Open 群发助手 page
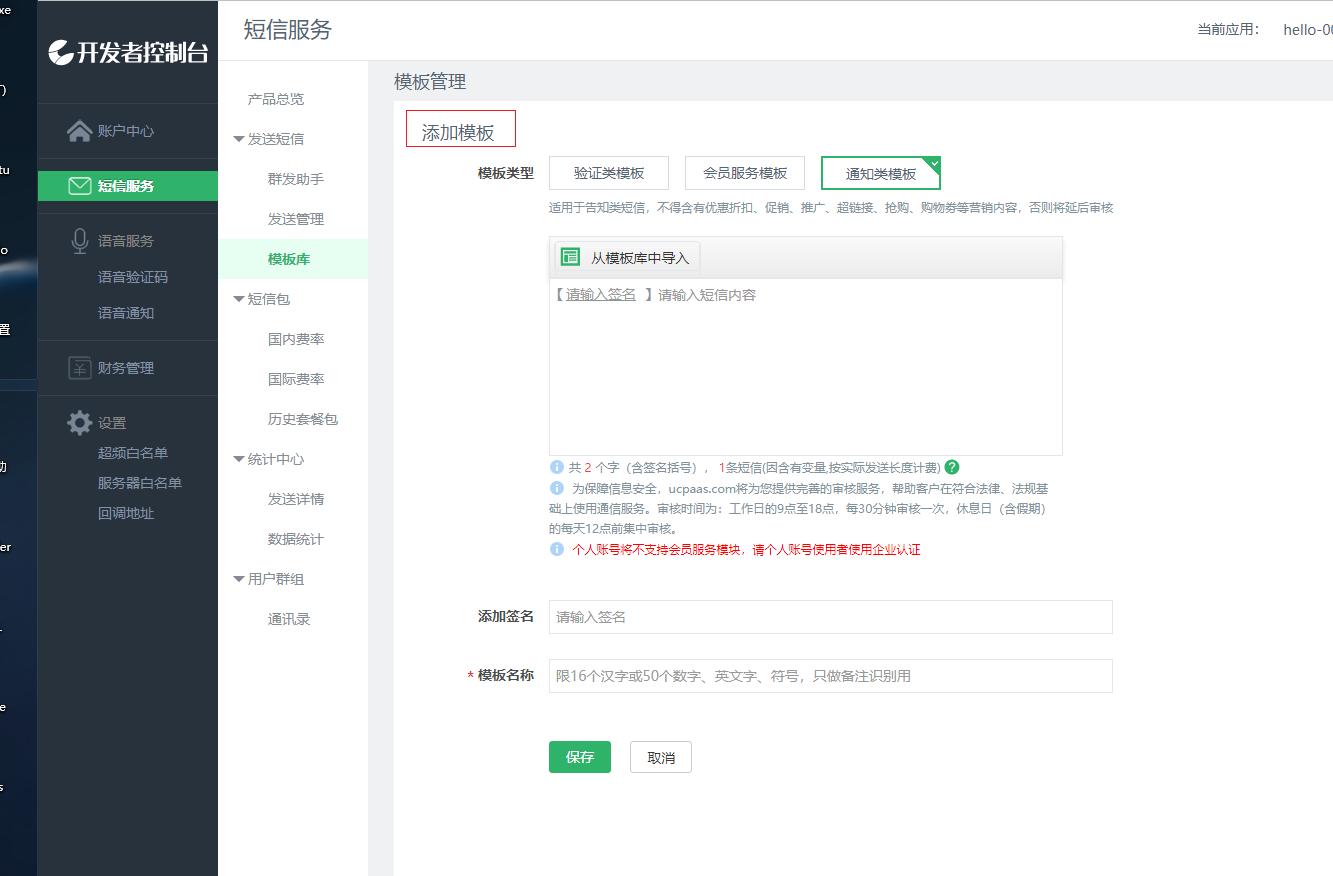Viewport: 1333px width, 876px height. pyautogui.click(x=296, y=179)
